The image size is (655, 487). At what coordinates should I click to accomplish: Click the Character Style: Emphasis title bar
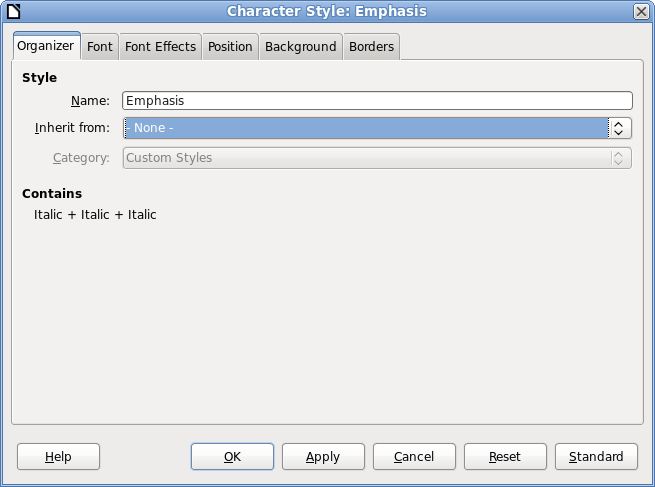click(327, 11)
